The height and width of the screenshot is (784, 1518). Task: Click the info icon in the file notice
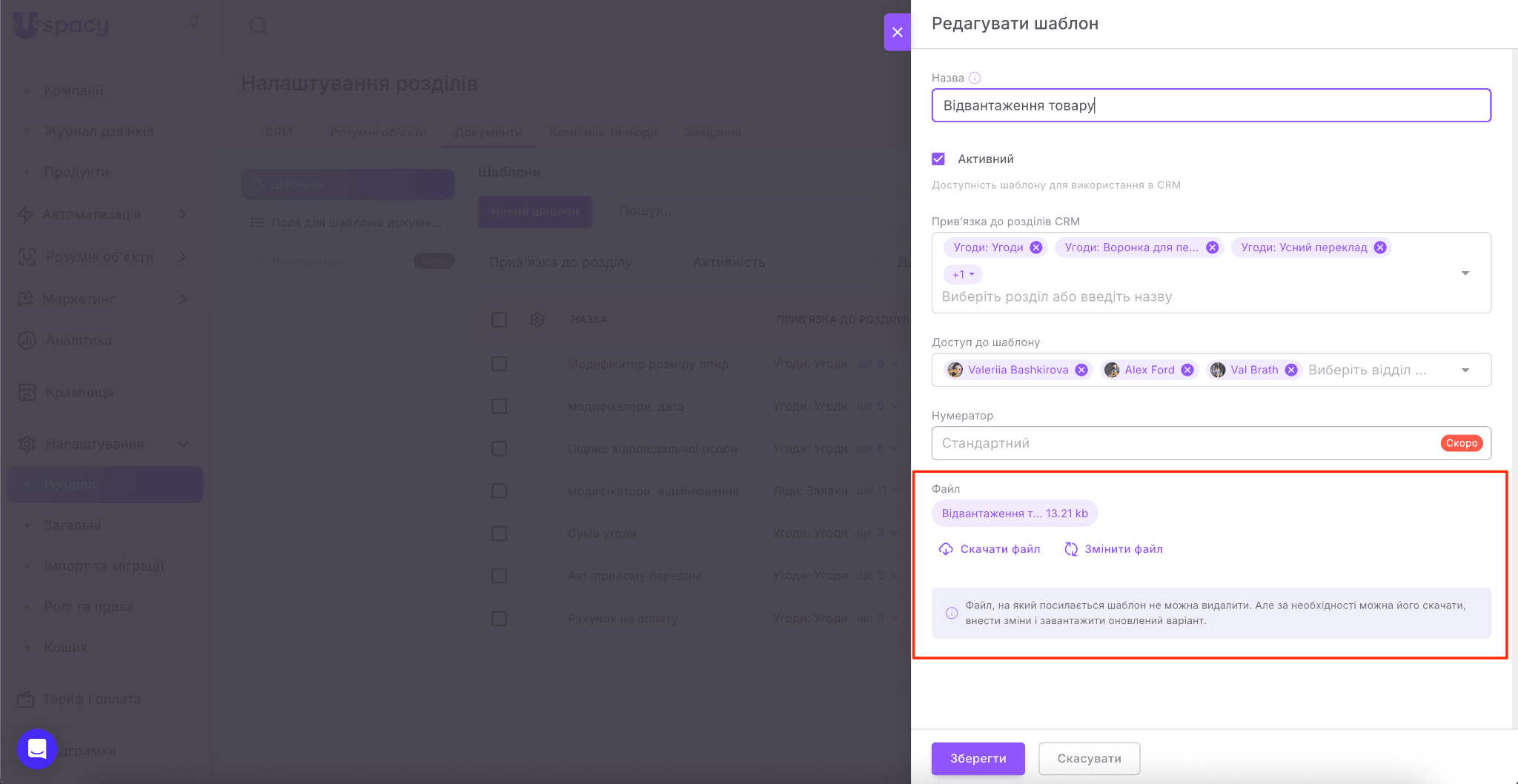tap(952, 613)
